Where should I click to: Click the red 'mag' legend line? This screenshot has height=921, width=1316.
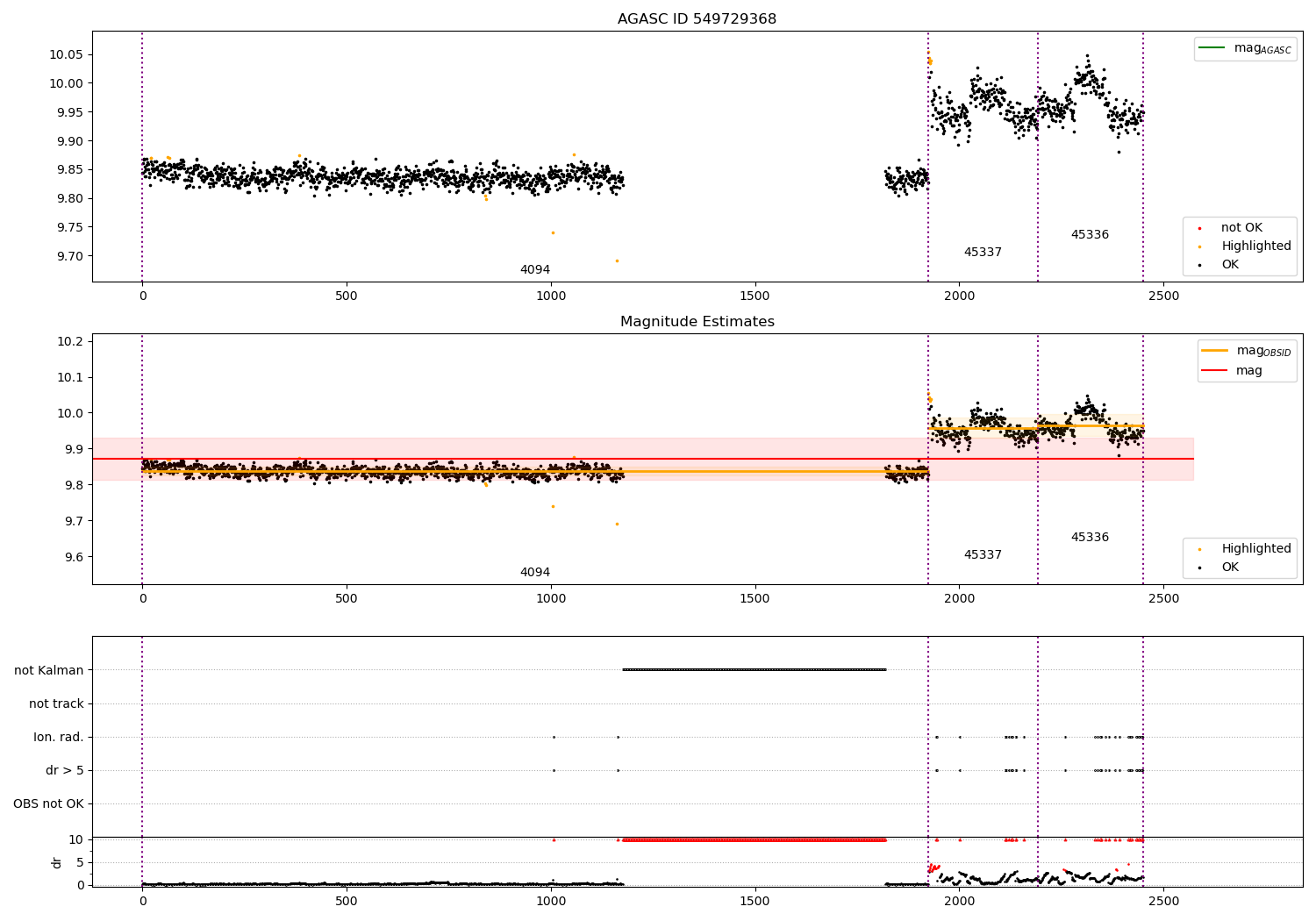point(1214,371)
